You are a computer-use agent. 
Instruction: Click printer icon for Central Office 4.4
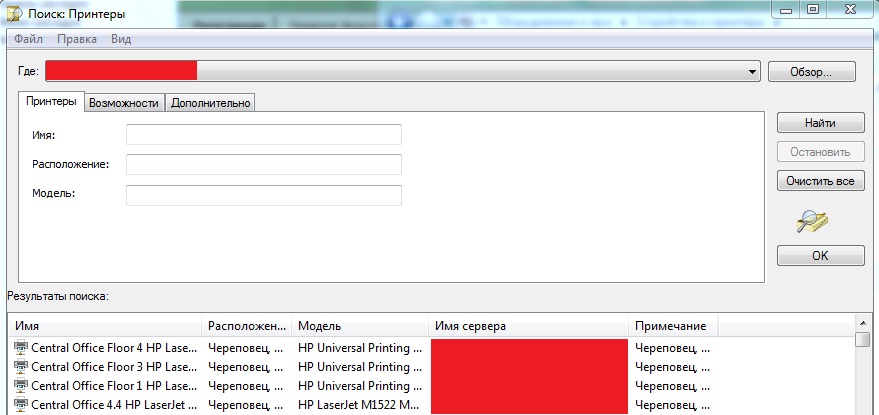coord(21,404)
